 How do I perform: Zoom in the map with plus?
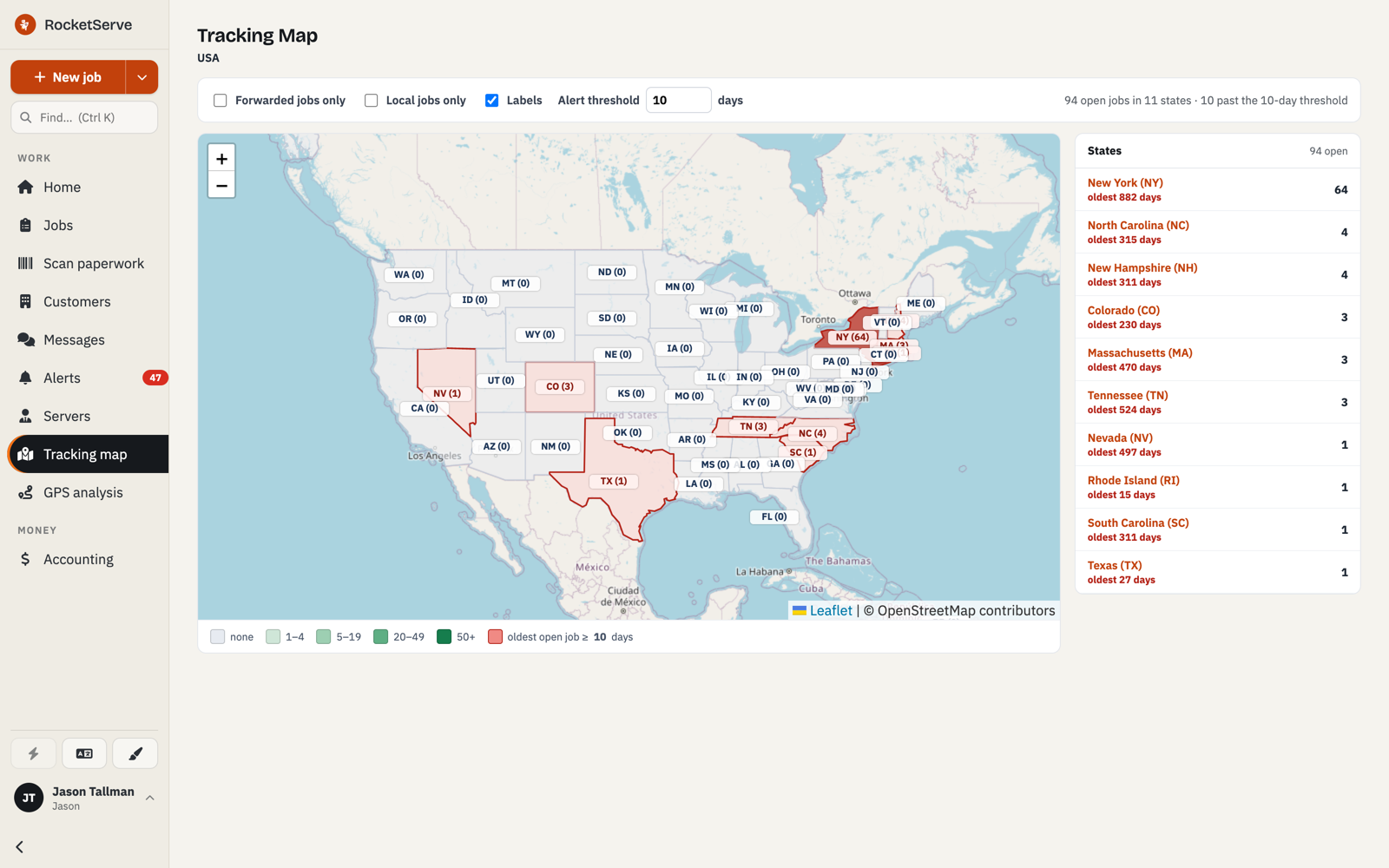coord(221,159)
